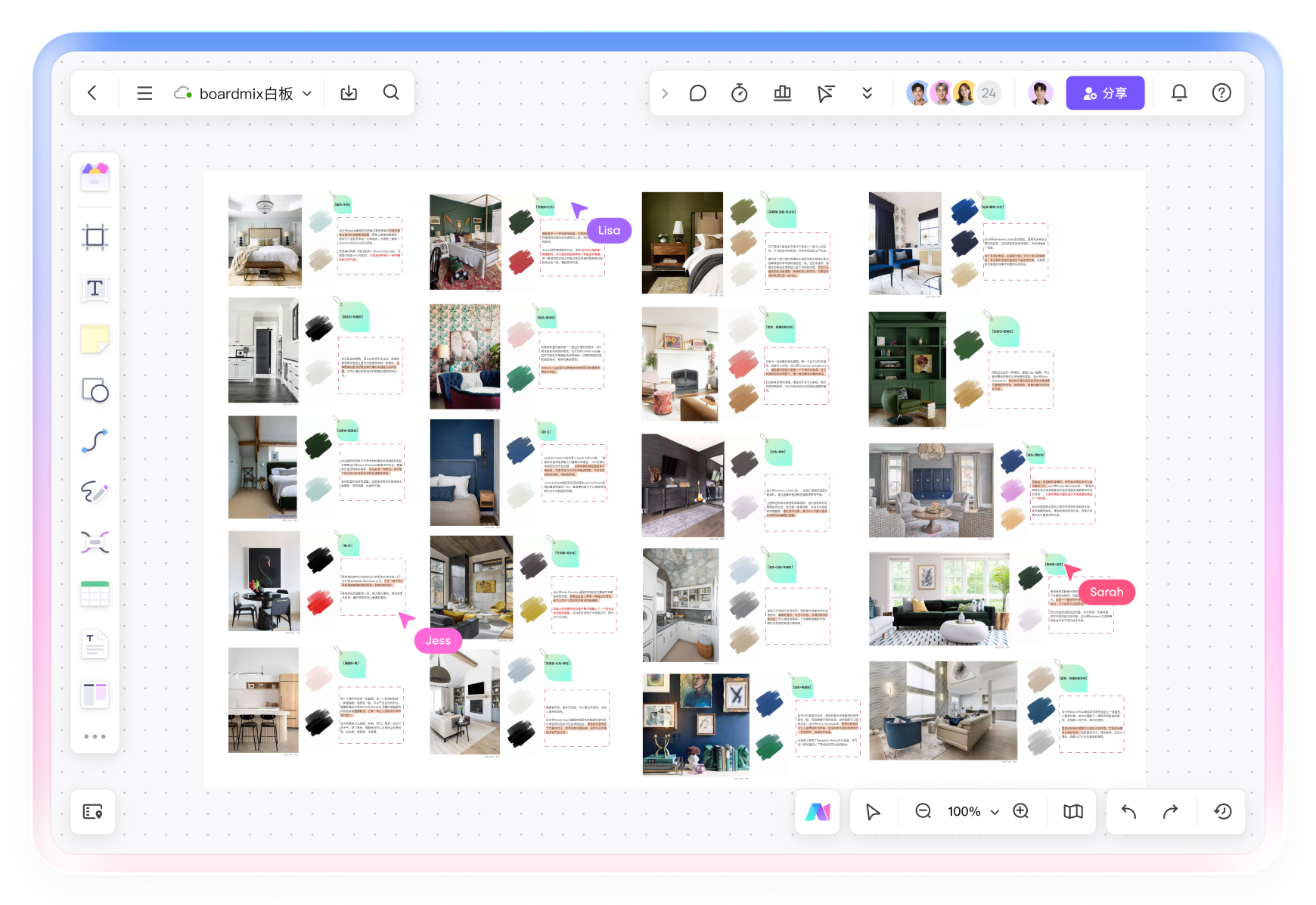Open the comments bubble icon
The height and width of the screenshot is (905, 1316).
point(697,93)
